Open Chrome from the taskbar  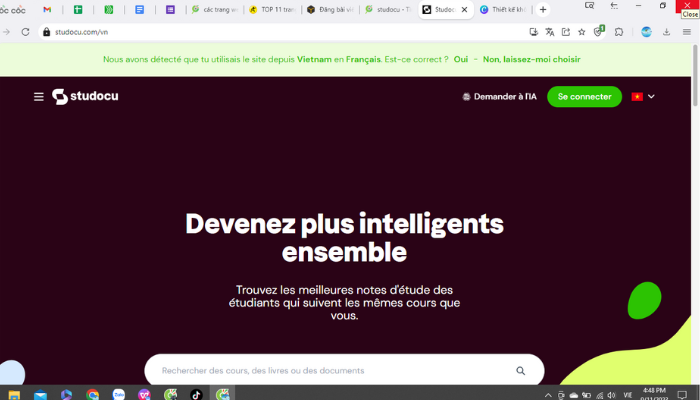pyautogui.click(x=92, y=395)
